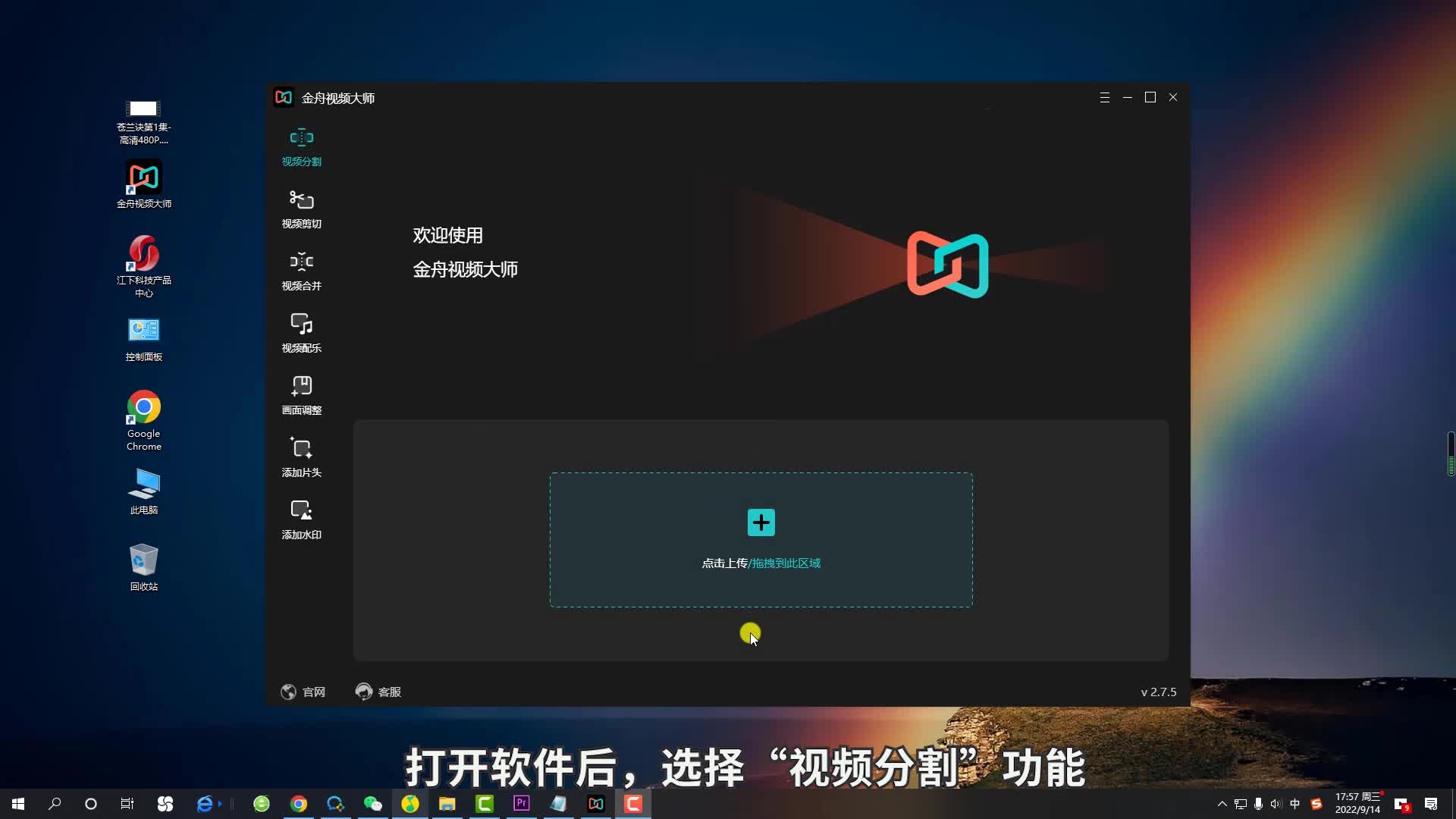The height and width of the screenshot is (819, 1456).
Task: Click the tray icon with red 9 badge
Action: [x=1401, y=805]
